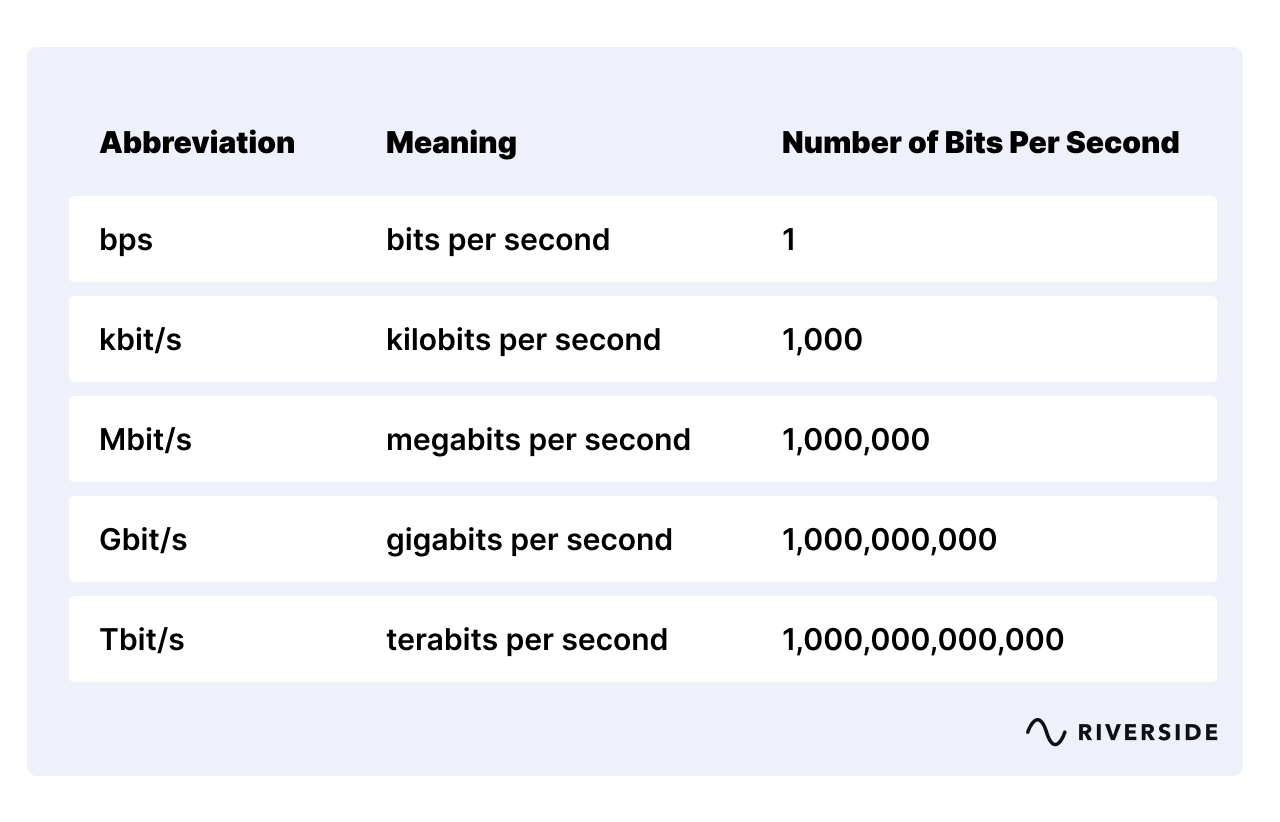This screenshot has width=1280, height=822.
Task: Select the gigabits per second text
Action: click(x=529, y=540)
